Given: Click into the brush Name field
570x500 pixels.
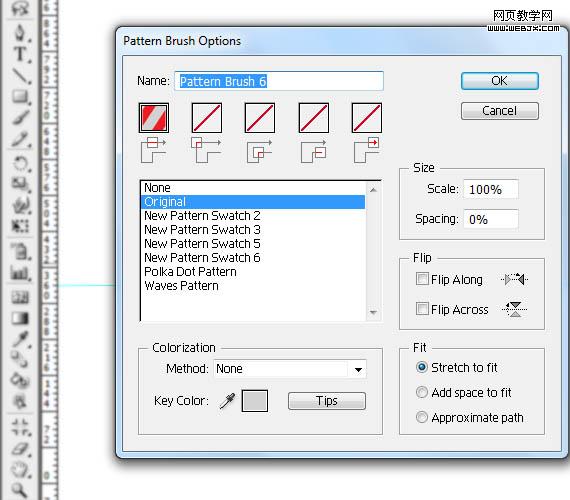Looking at the screenshot, I should point(279,81).
